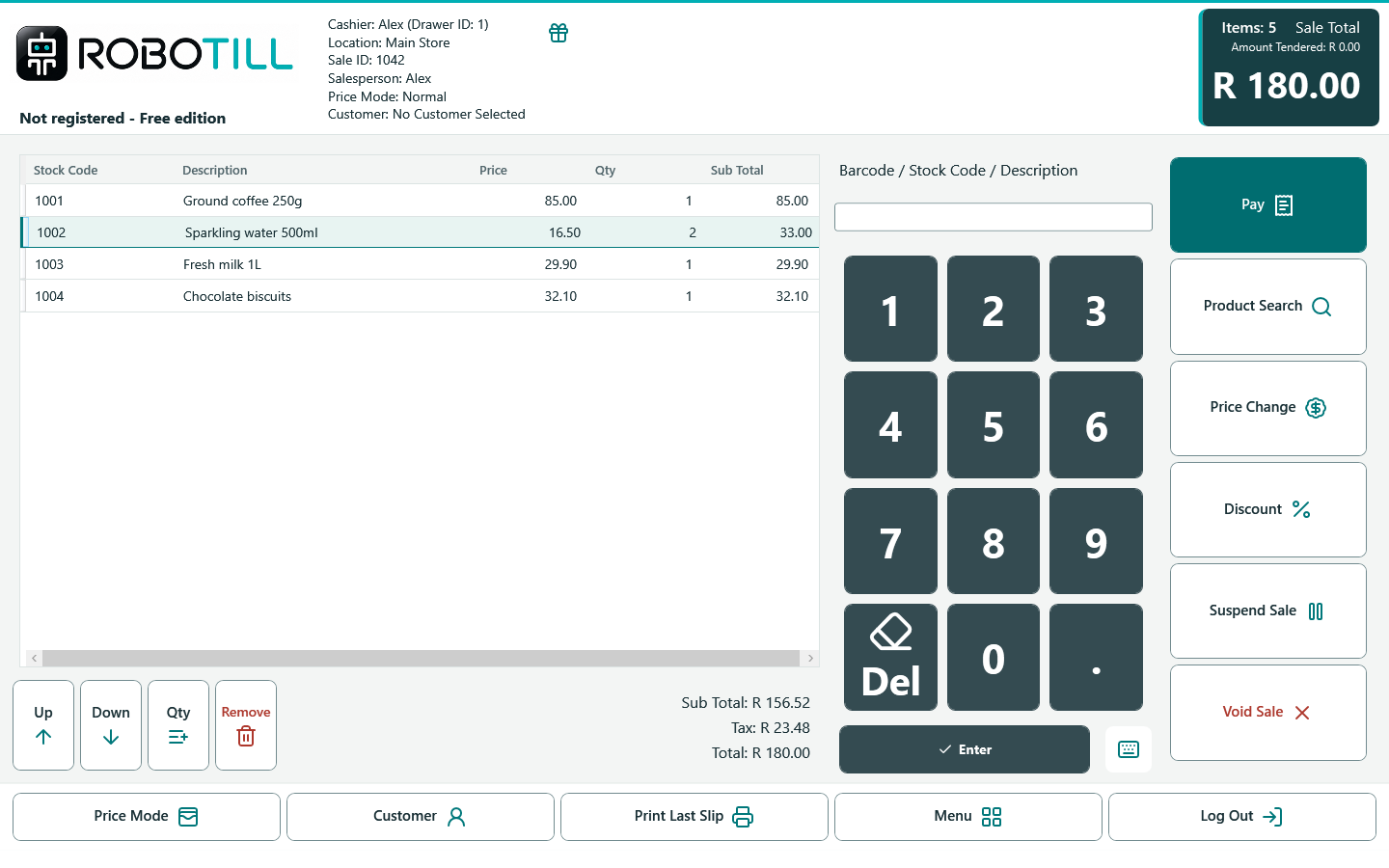Image resolution: width=1389 pixels, height=868 pixels.
Task: Tap keypad digit 4
Action: [890, 424]
